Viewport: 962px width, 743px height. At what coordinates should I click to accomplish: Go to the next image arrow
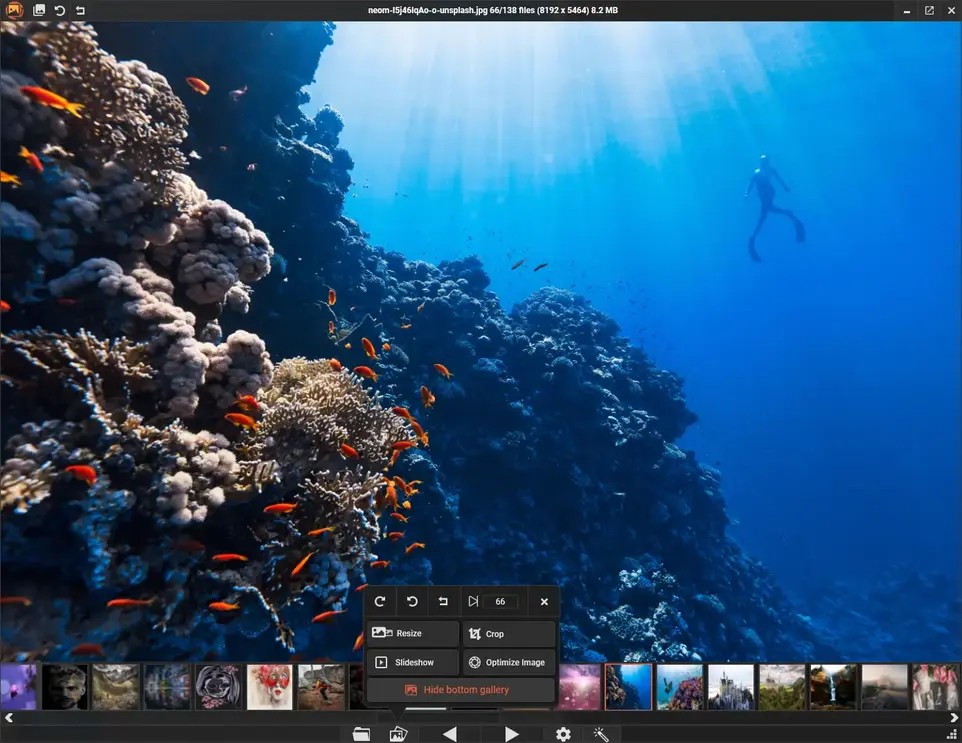(512, 734)
